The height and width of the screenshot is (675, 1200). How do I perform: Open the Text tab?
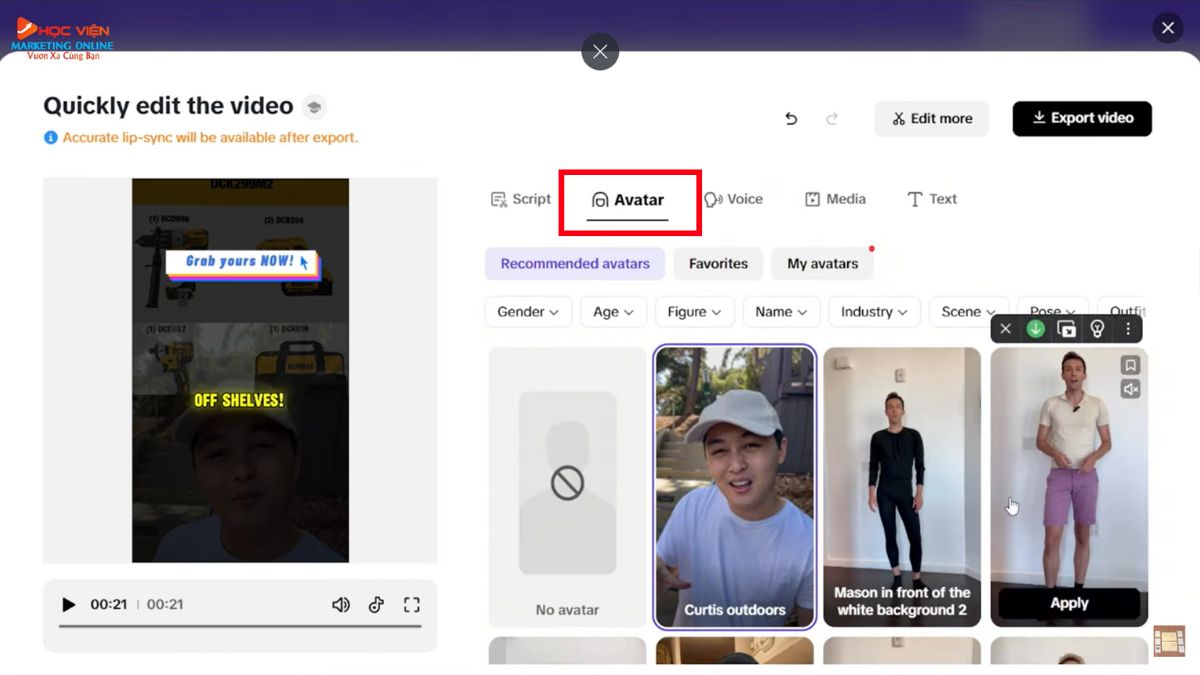[931, 199]
